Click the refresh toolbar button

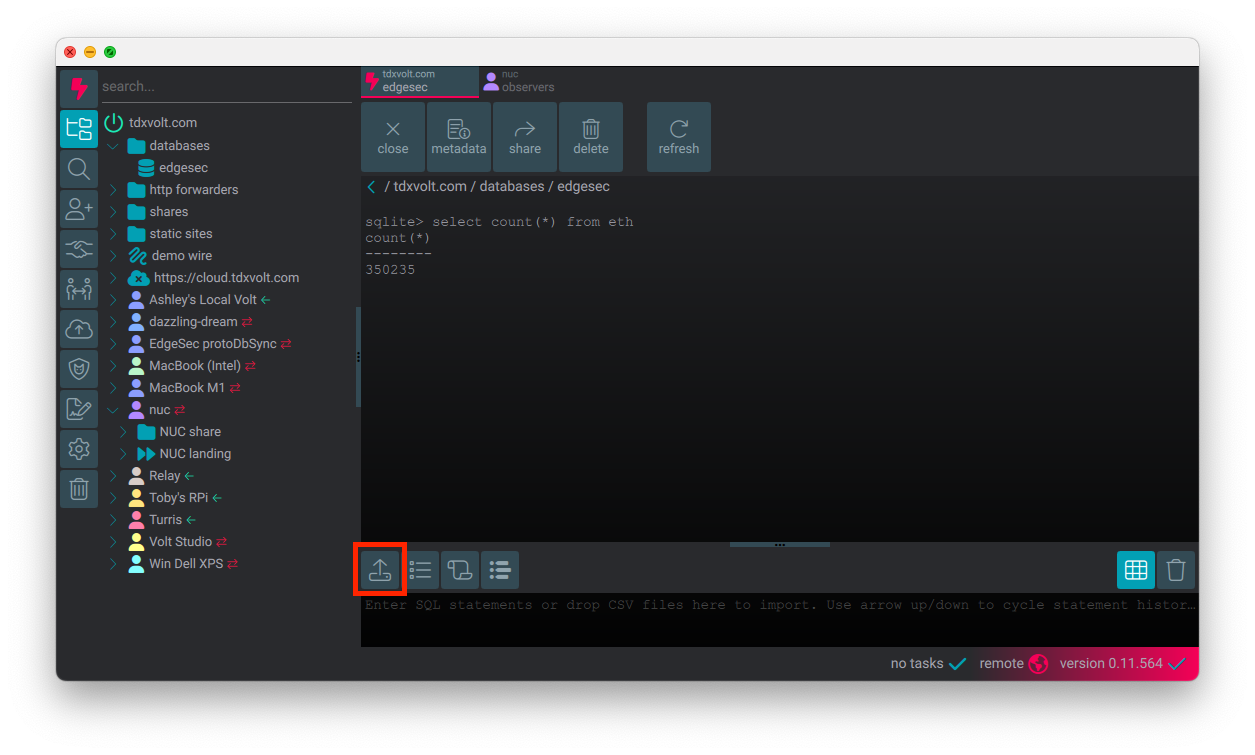point(679,137)
